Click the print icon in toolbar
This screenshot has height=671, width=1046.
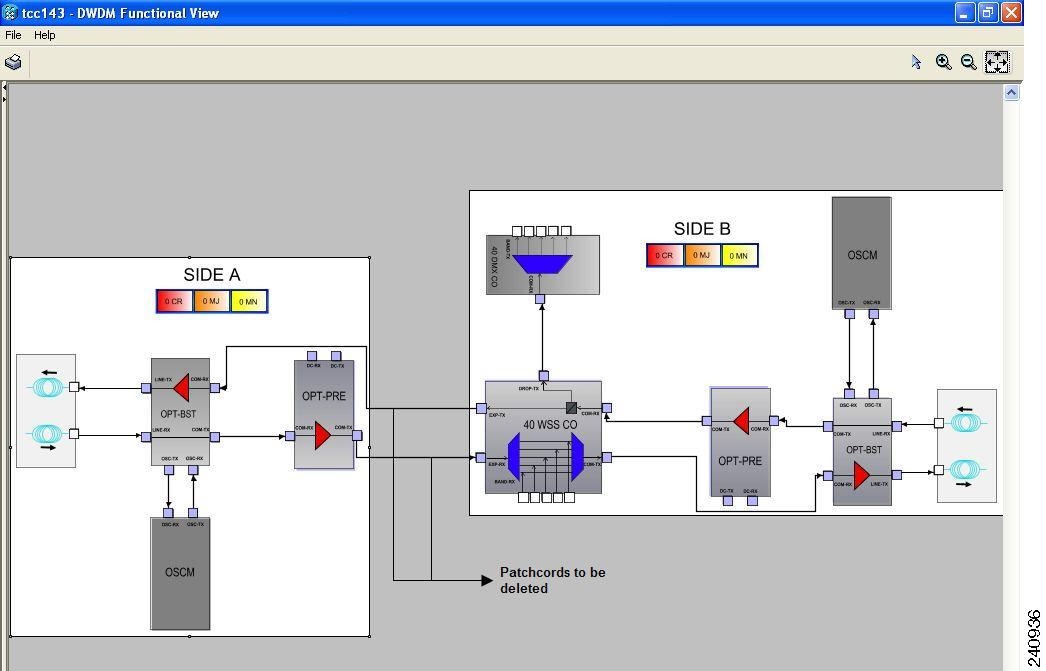[x=13, y=63]
